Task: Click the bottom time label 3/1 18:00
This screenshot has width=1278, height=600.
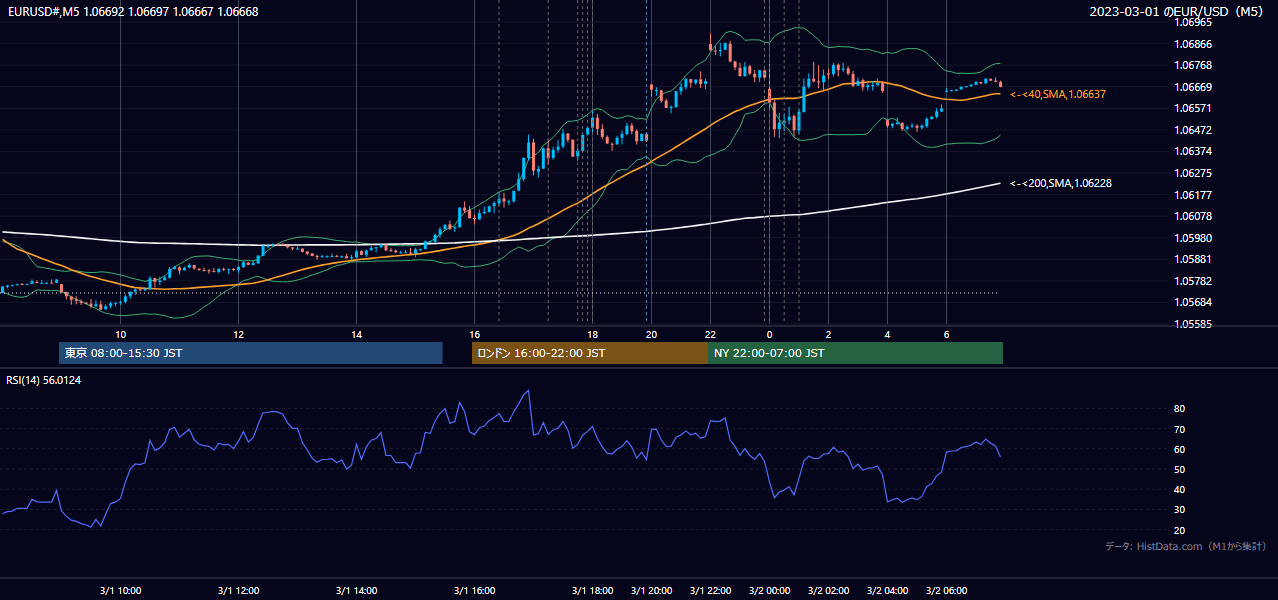Action: 593,591
